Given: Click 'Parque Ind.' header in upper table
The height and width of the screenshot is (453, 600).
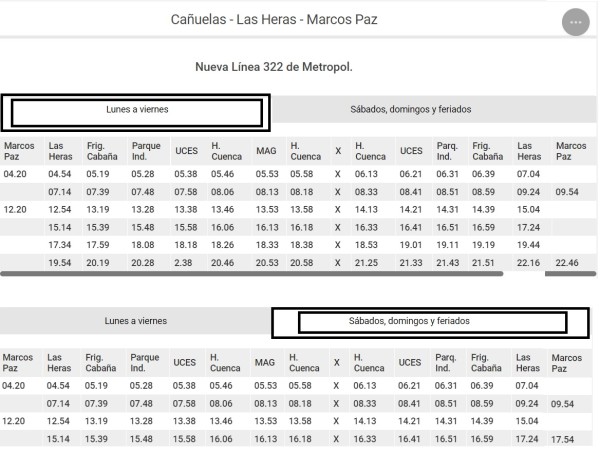Looking at the screenshot, I should pos(145,151).
